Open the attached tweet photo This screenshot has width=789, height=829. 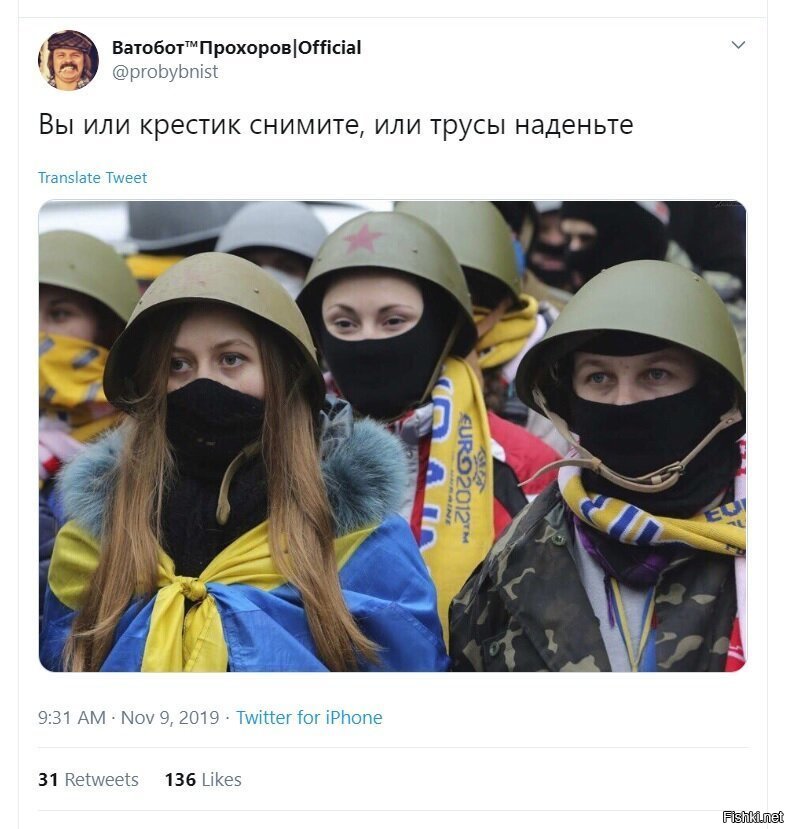(x=392, y=436)
